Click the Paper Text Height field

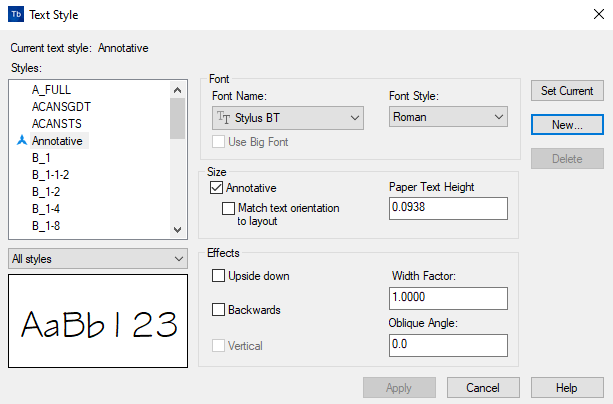click(x=448, y=208)
